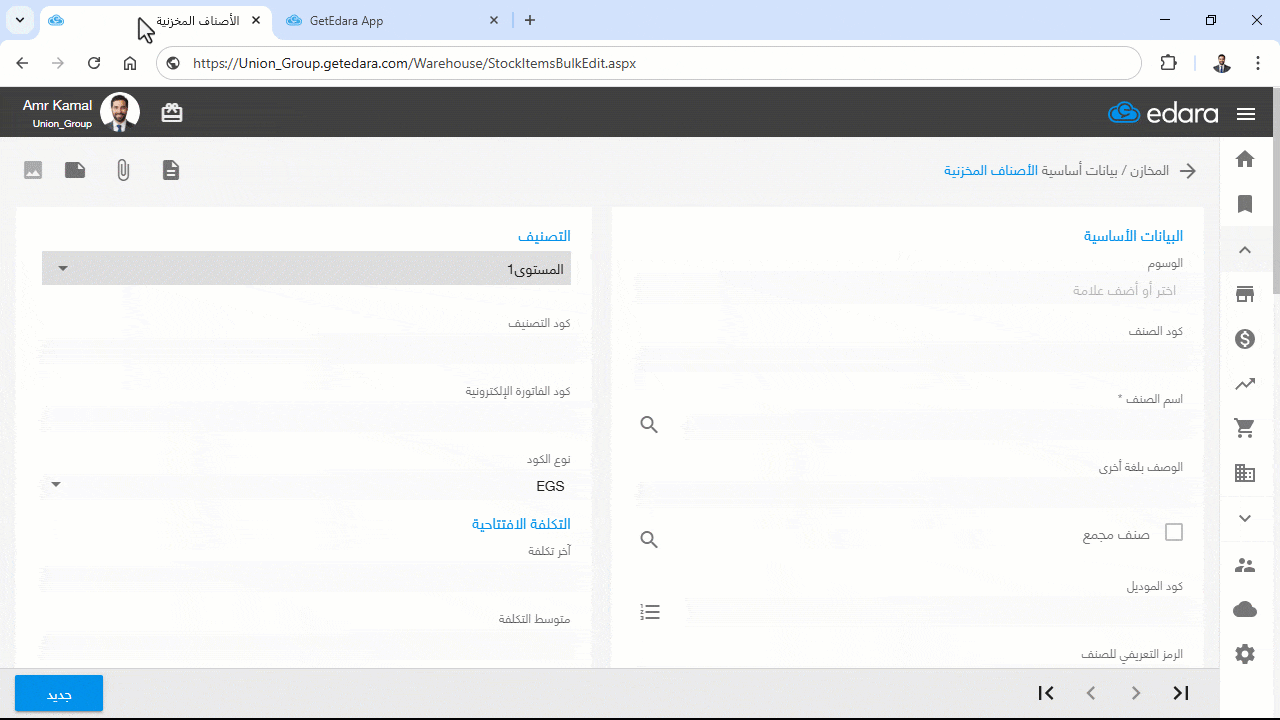Select the الأصناف المخزنية browser tab

point(157,20)
